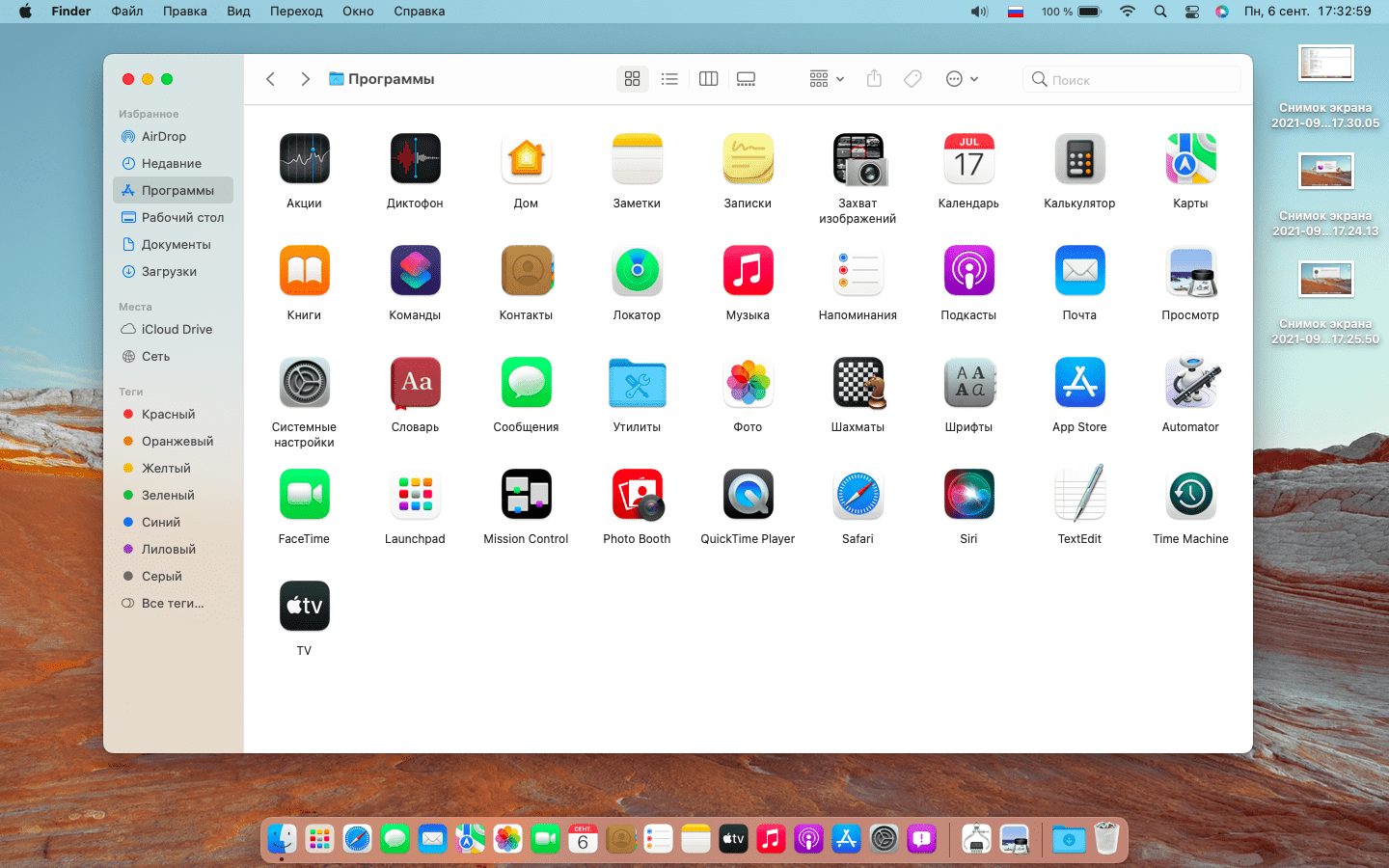Open Spotlight search in menu bar

coord(1160,12)
